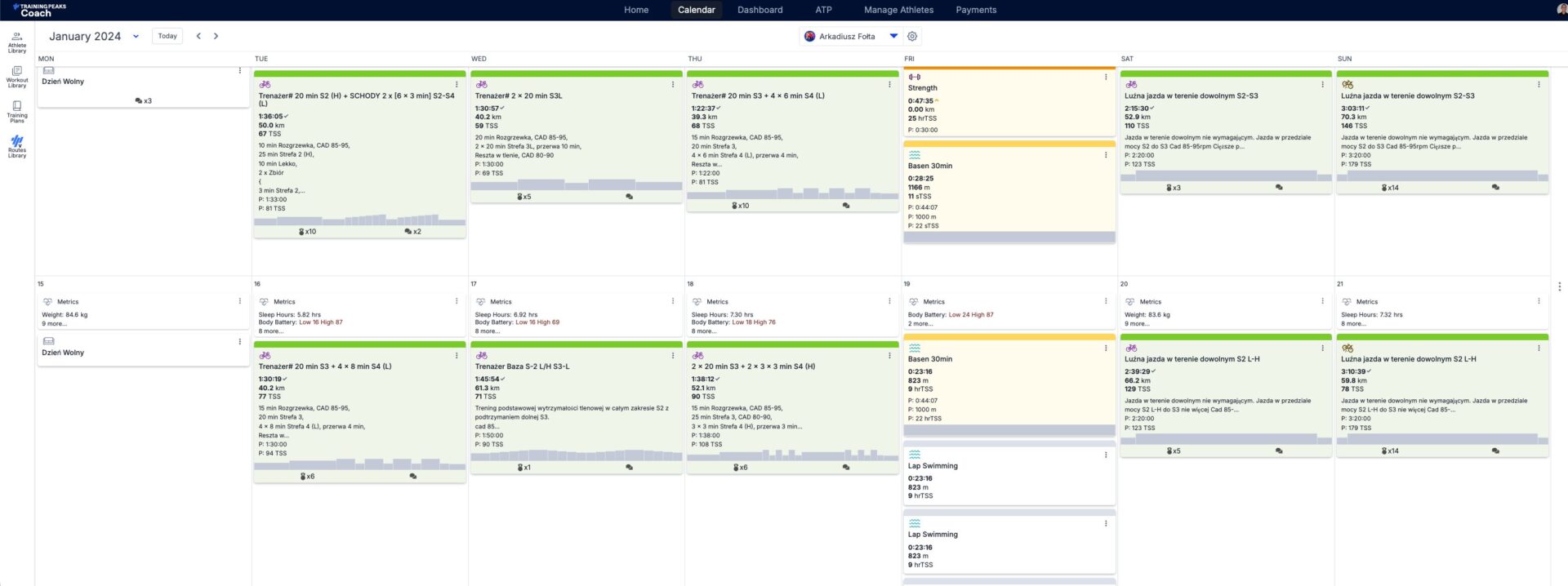Open Training Plans sidebar panel
1568x586 pixels.
click(x=17, y=112)
